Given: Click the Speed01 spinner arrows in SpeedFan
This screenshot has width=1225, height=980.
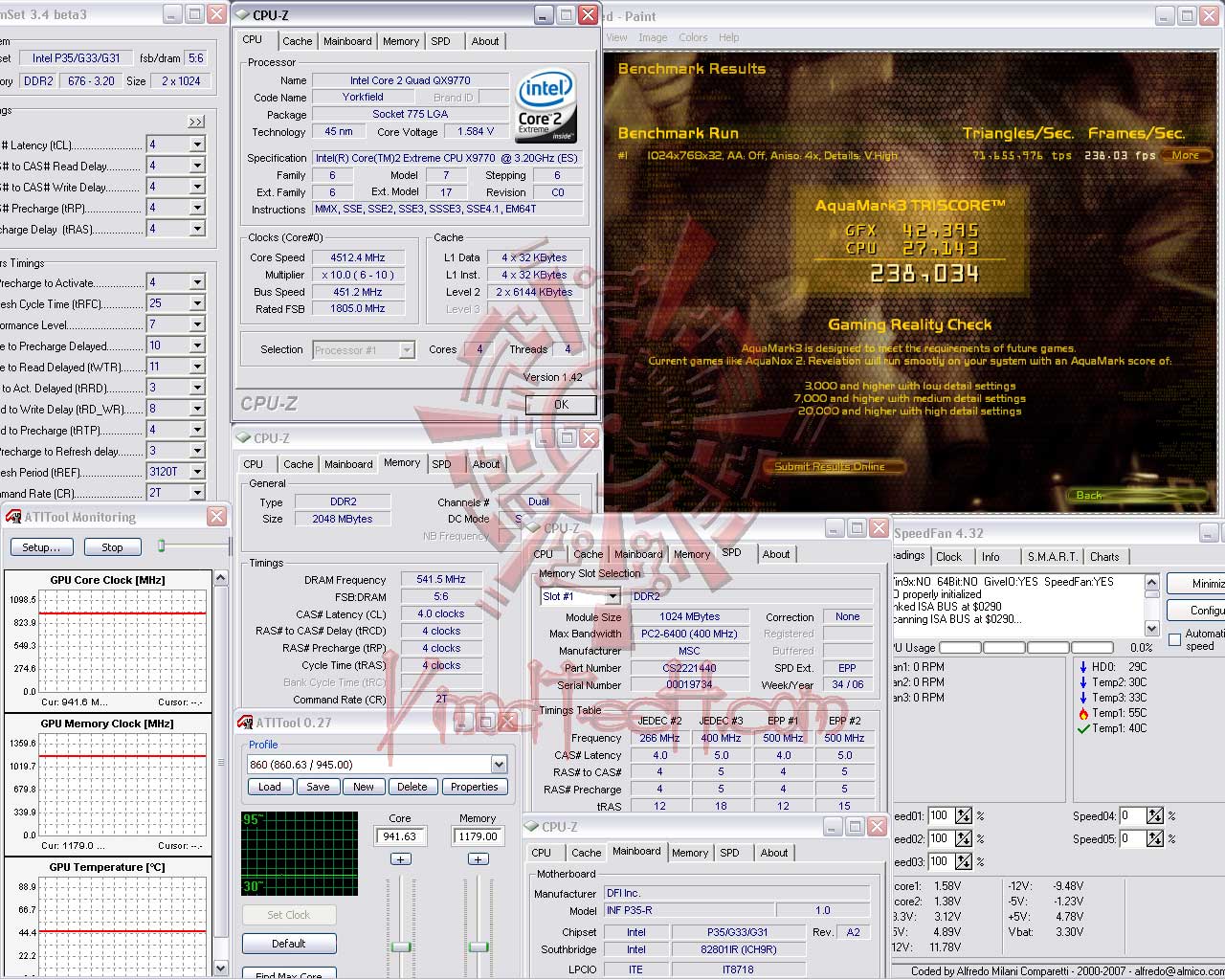Looking at the screenshot, I should [963, 815].
